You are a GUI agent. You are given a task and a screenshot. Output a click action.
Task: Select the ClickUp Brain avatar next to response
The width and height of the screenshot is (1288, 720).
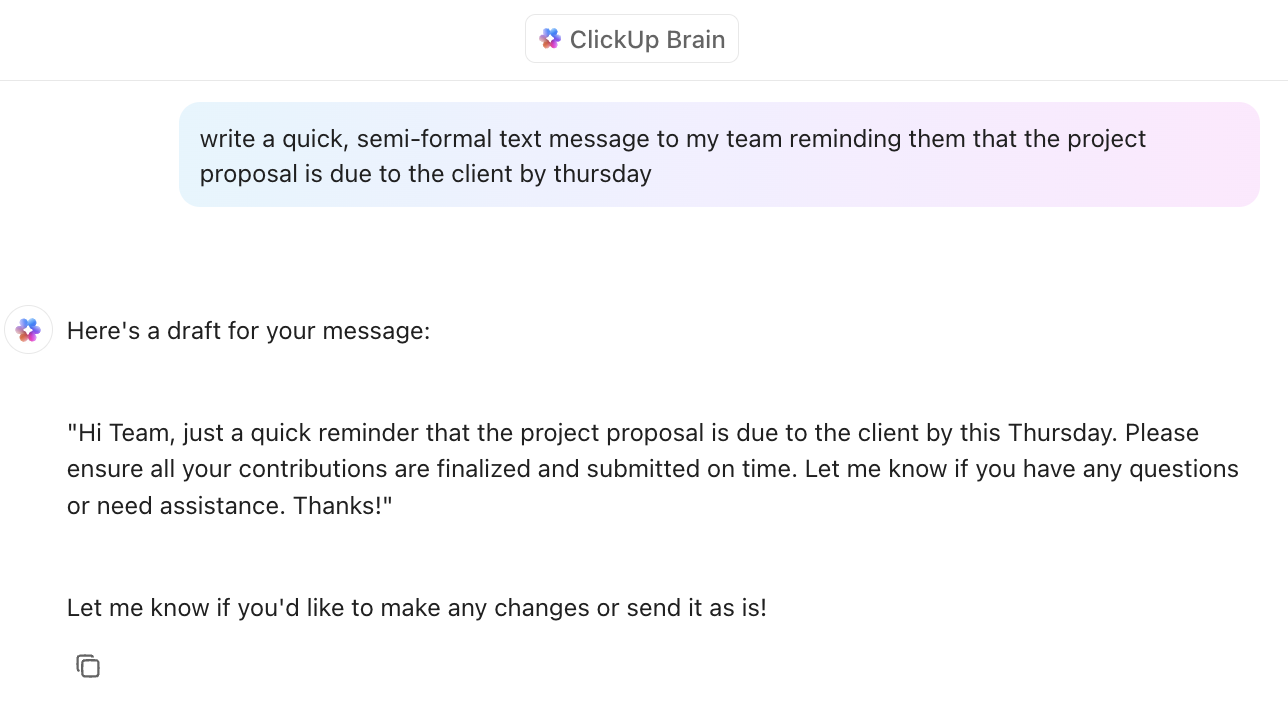pos(28,329)
